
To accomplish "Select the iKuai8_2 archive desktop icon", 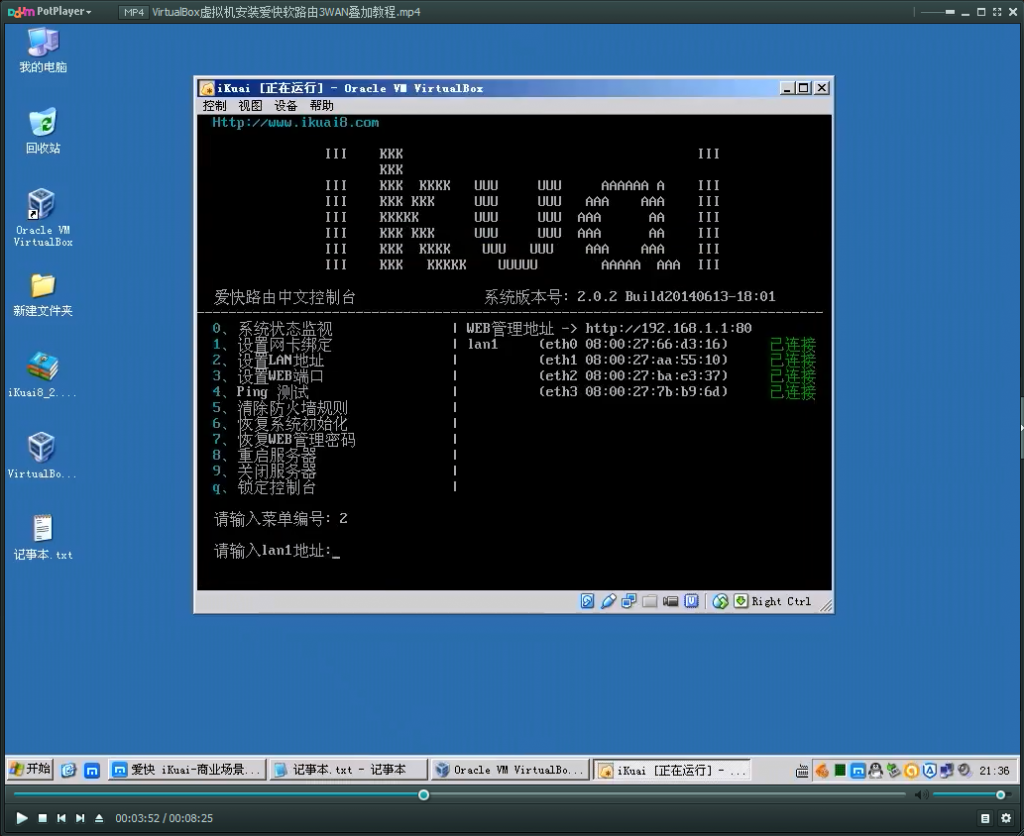I will tap(43, 376).
